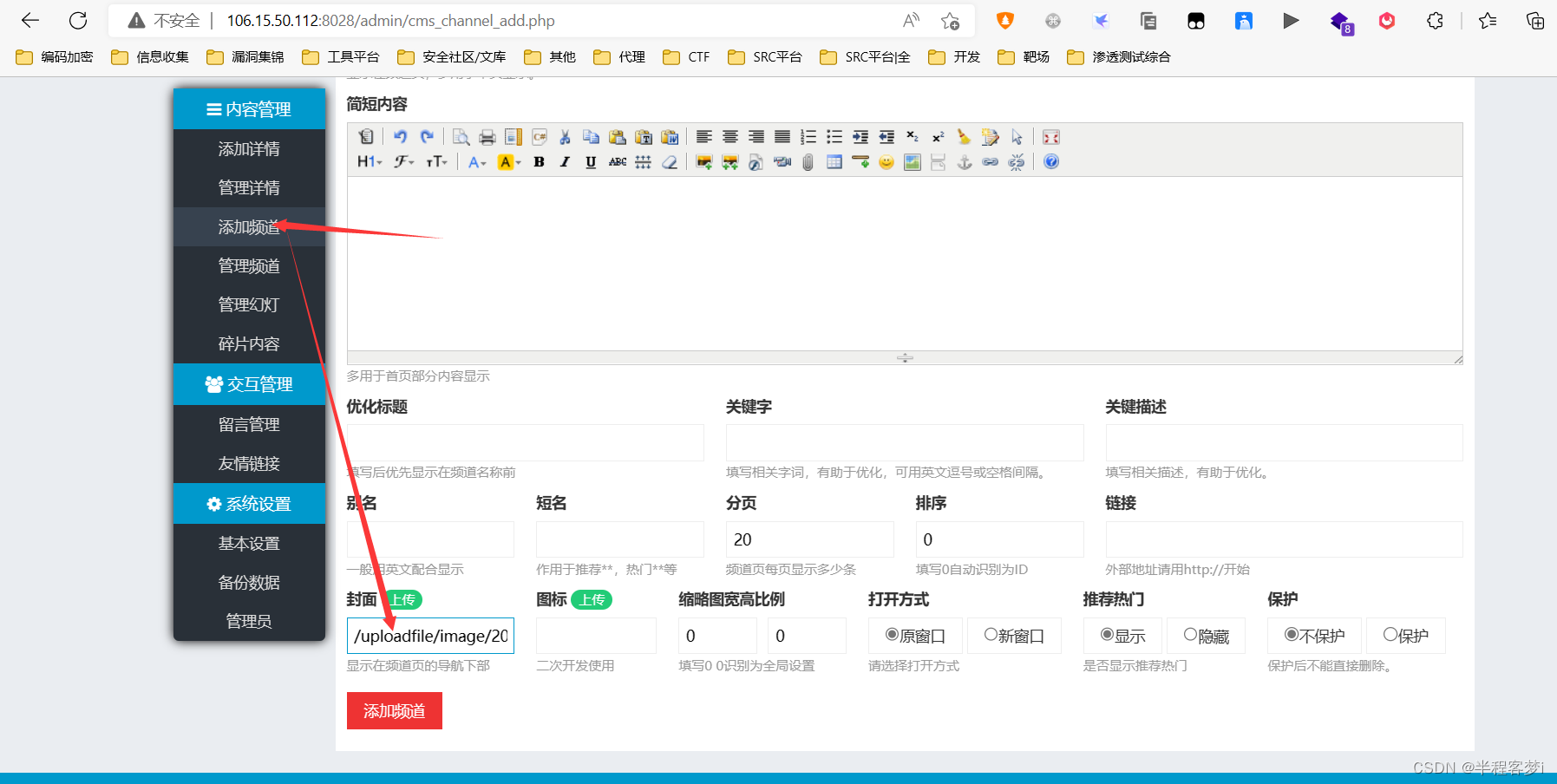Select 不保护 radio option

pyautogui.click(x=1292, y=635)
